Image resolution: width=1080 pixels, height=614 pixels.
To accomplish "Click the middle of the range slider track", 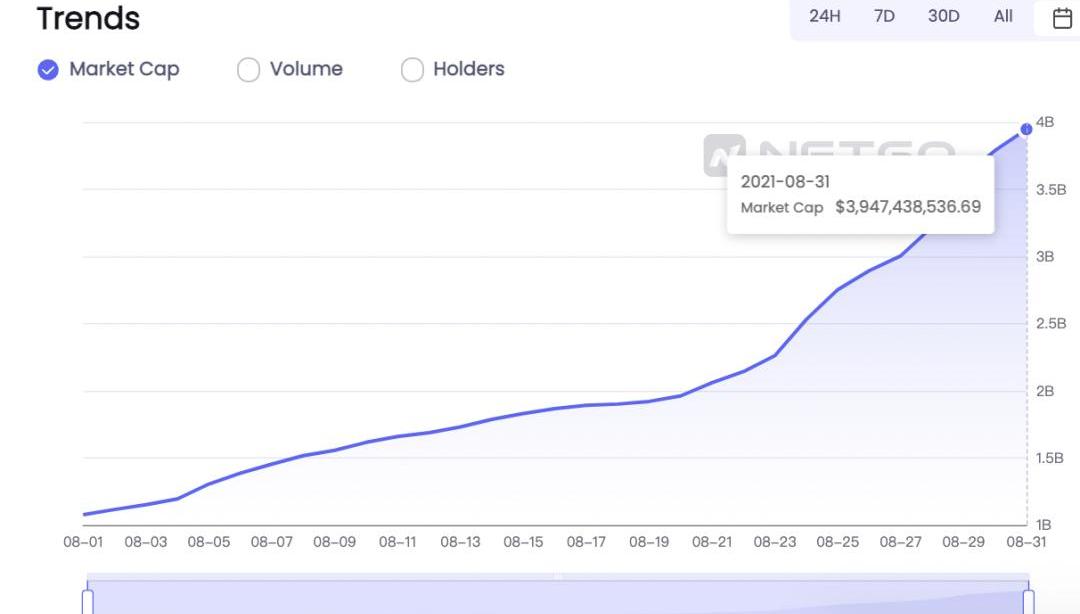I will pos(558,597).
